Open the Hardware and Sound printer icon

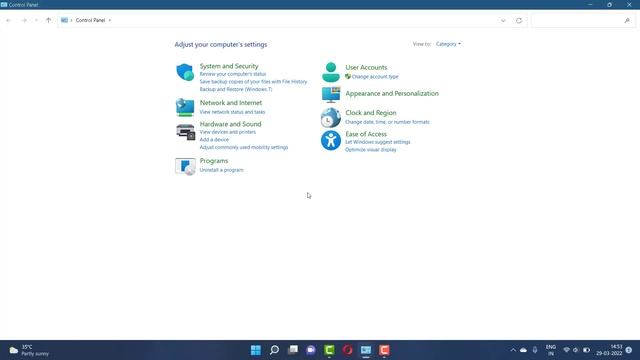click(x=185, y=132)
